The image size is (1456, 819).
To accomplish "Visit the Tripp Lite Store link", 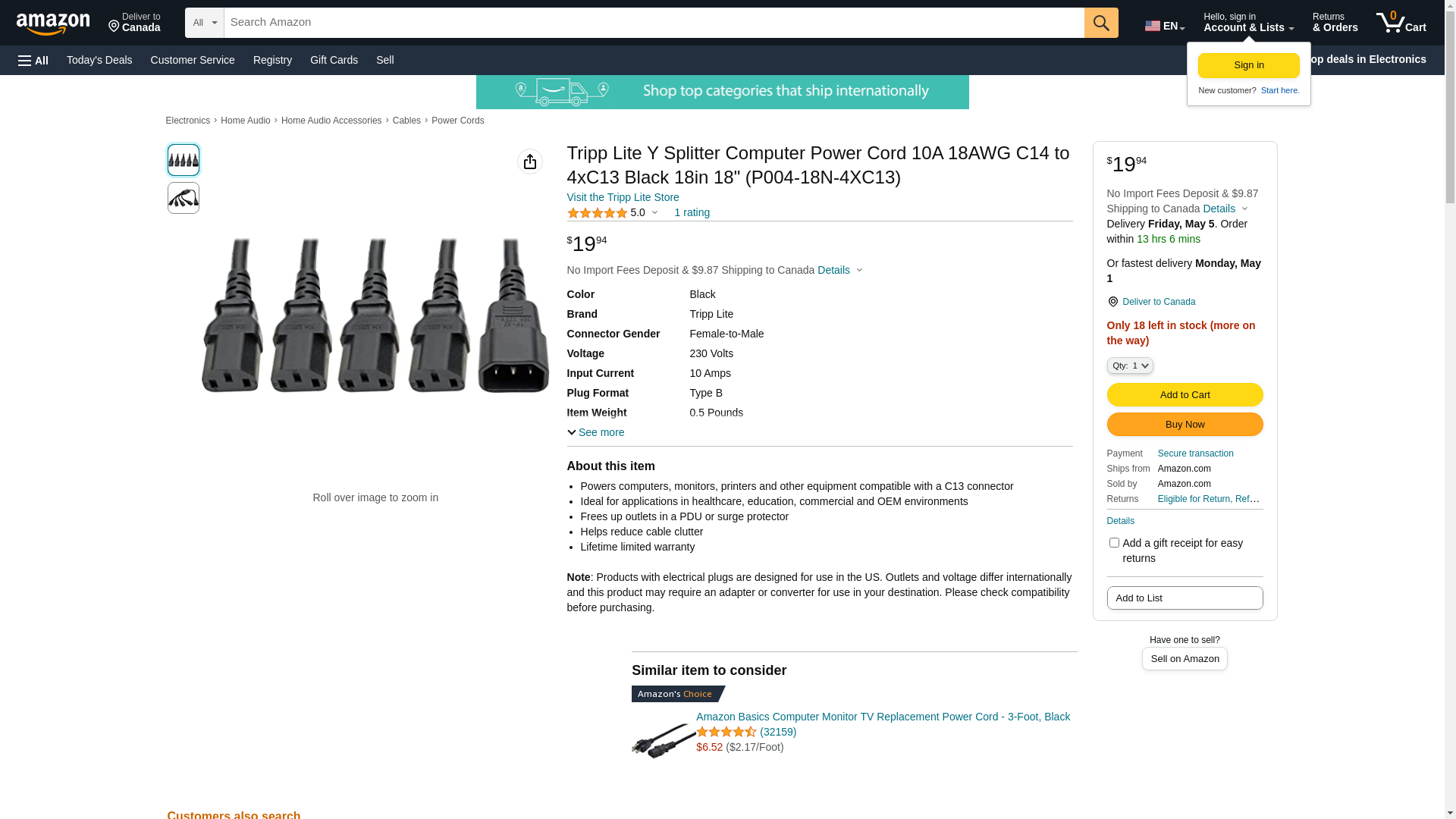I will [623, 197].
